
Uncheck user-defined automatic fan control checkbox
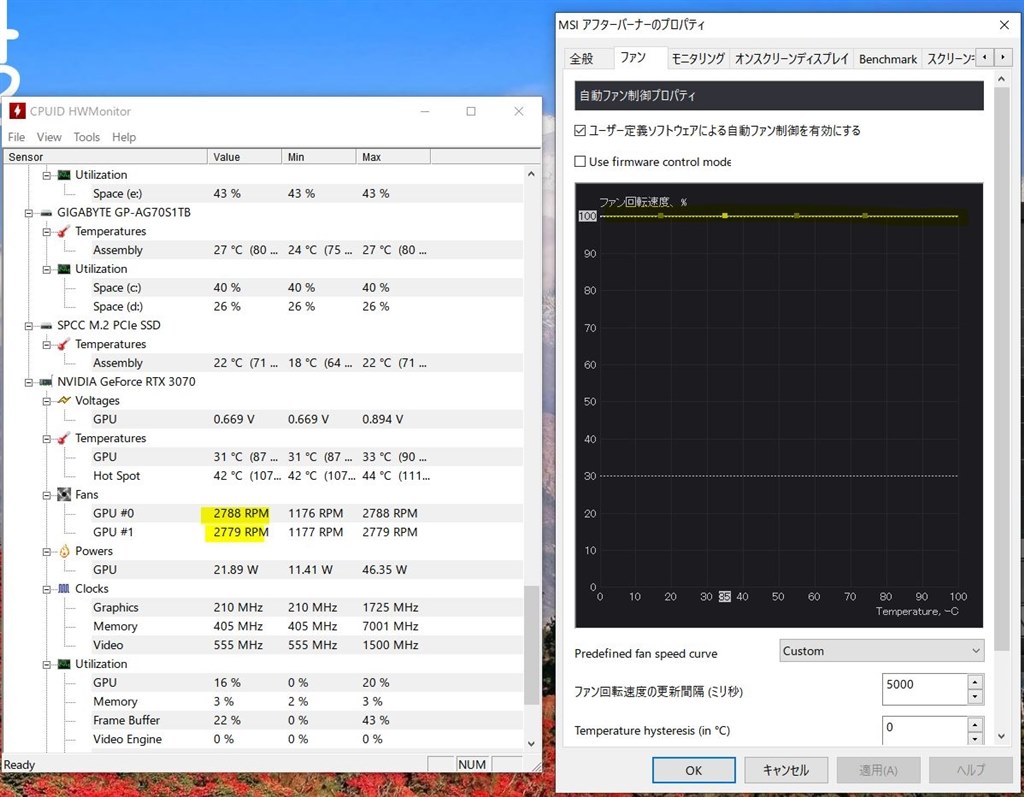pos(581,130)
